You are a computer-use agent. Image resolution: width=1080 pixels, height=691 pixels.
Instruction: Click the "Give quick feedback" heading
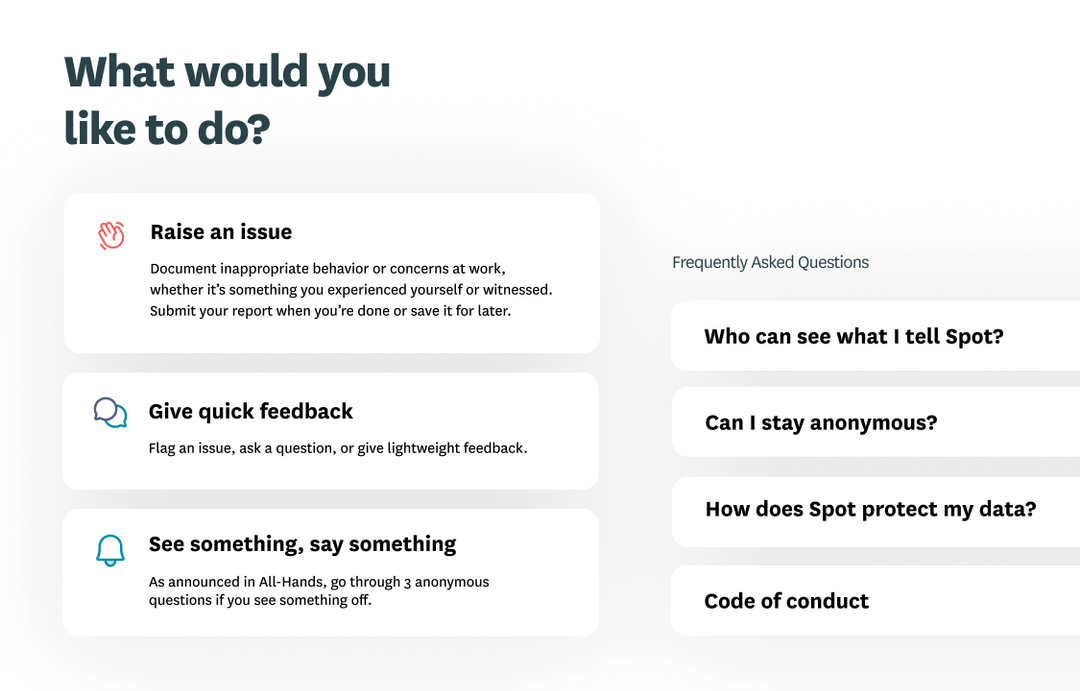[x=251, y=411]
